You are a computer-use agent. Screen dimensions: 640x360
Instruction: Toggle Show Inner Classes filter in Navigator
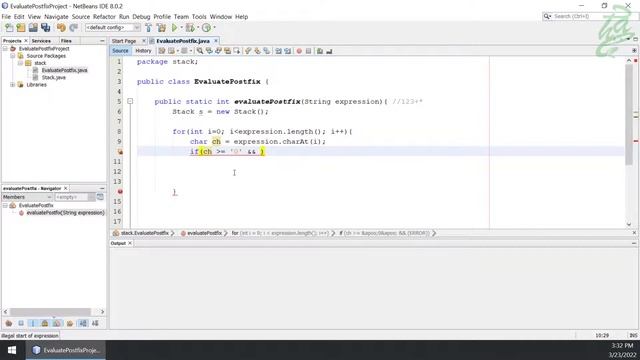point(57,323)
